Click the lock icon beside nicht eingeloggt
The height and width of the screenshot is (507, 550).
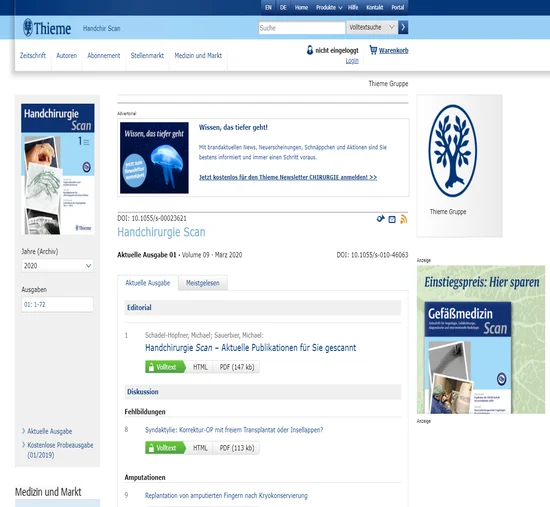(310, 50)
